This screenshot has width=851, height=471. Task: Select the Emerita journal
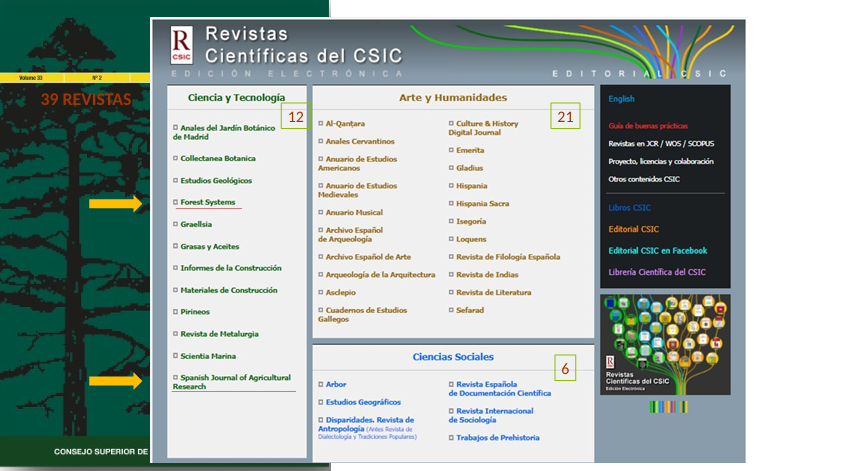coord(470,150)
